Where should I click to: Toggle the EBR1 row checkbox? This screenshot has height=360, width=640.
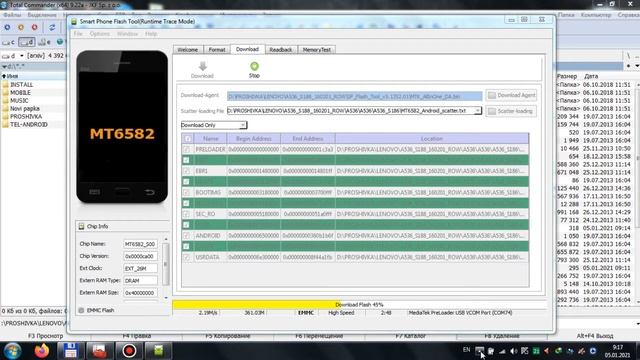tap(187, 171)
